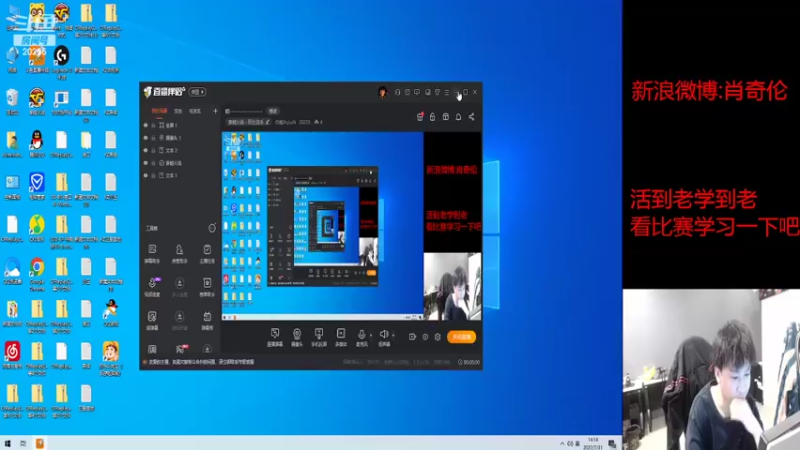Click the record video camera icon
The height and width of the screenshot is (450, 800).
pyautogui.click(x=412, y=337)
